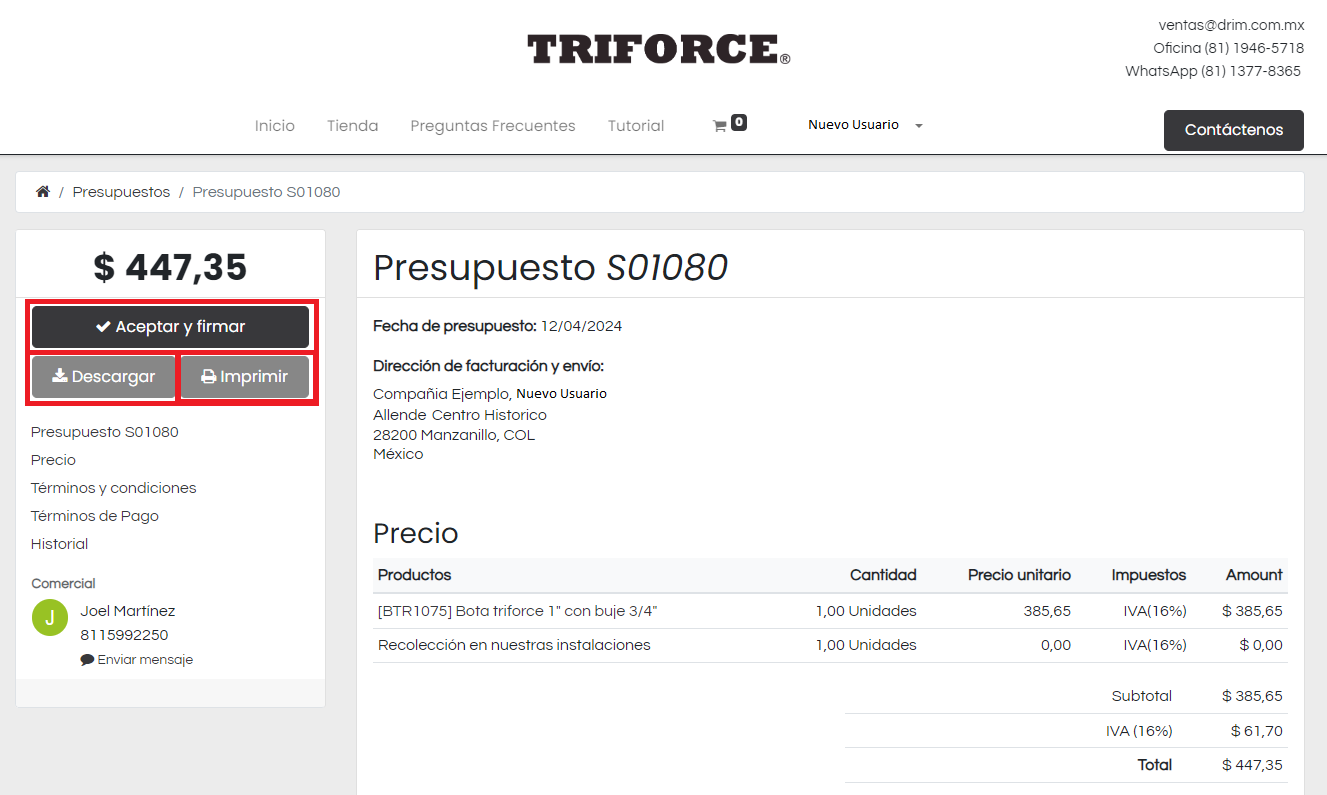Screen dimensions: 1327x795
Task: Click the quote date 12/04/2024
Action: click(x=581, y=326)
